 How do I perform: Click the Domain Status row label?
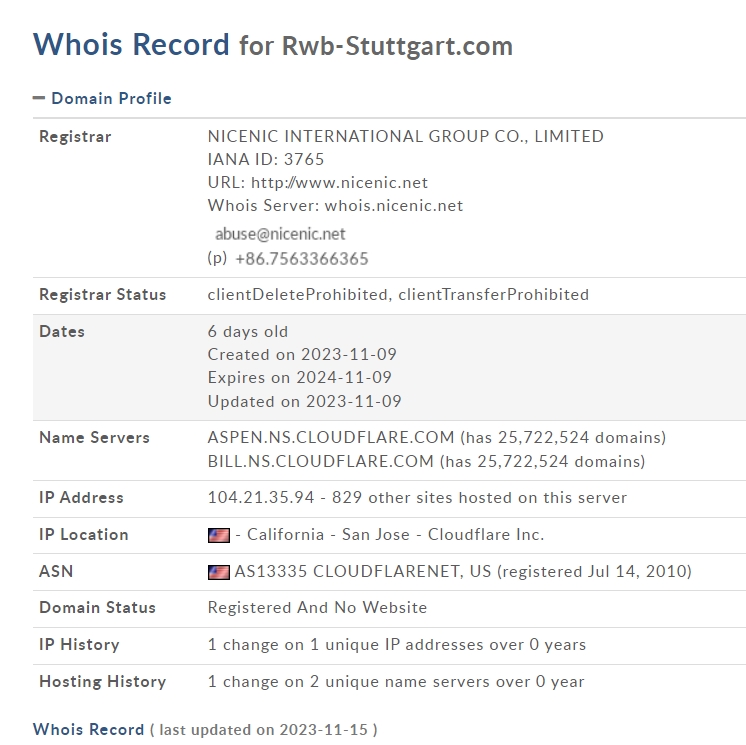point(98,608)
